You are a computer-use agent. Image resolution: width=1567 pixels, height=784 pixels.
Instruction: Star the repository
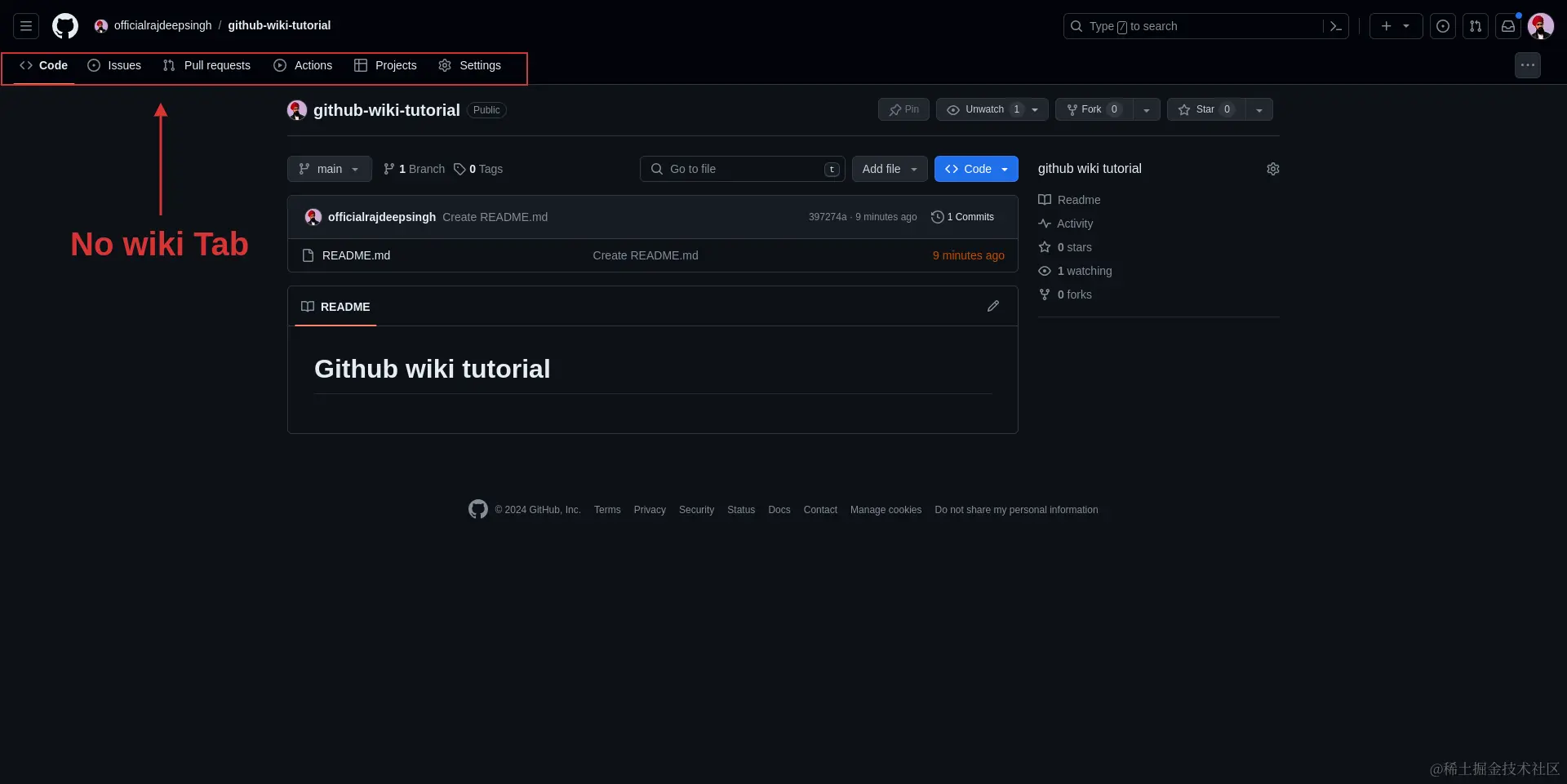1206,109
